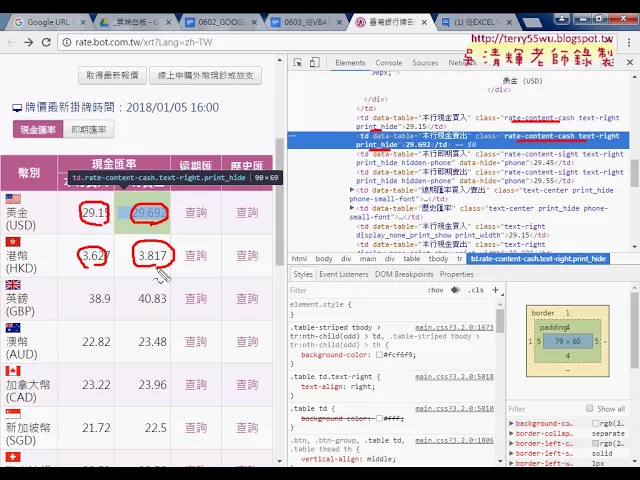
Task: Click the Canadian flag icon
Action: pos(13,371)
